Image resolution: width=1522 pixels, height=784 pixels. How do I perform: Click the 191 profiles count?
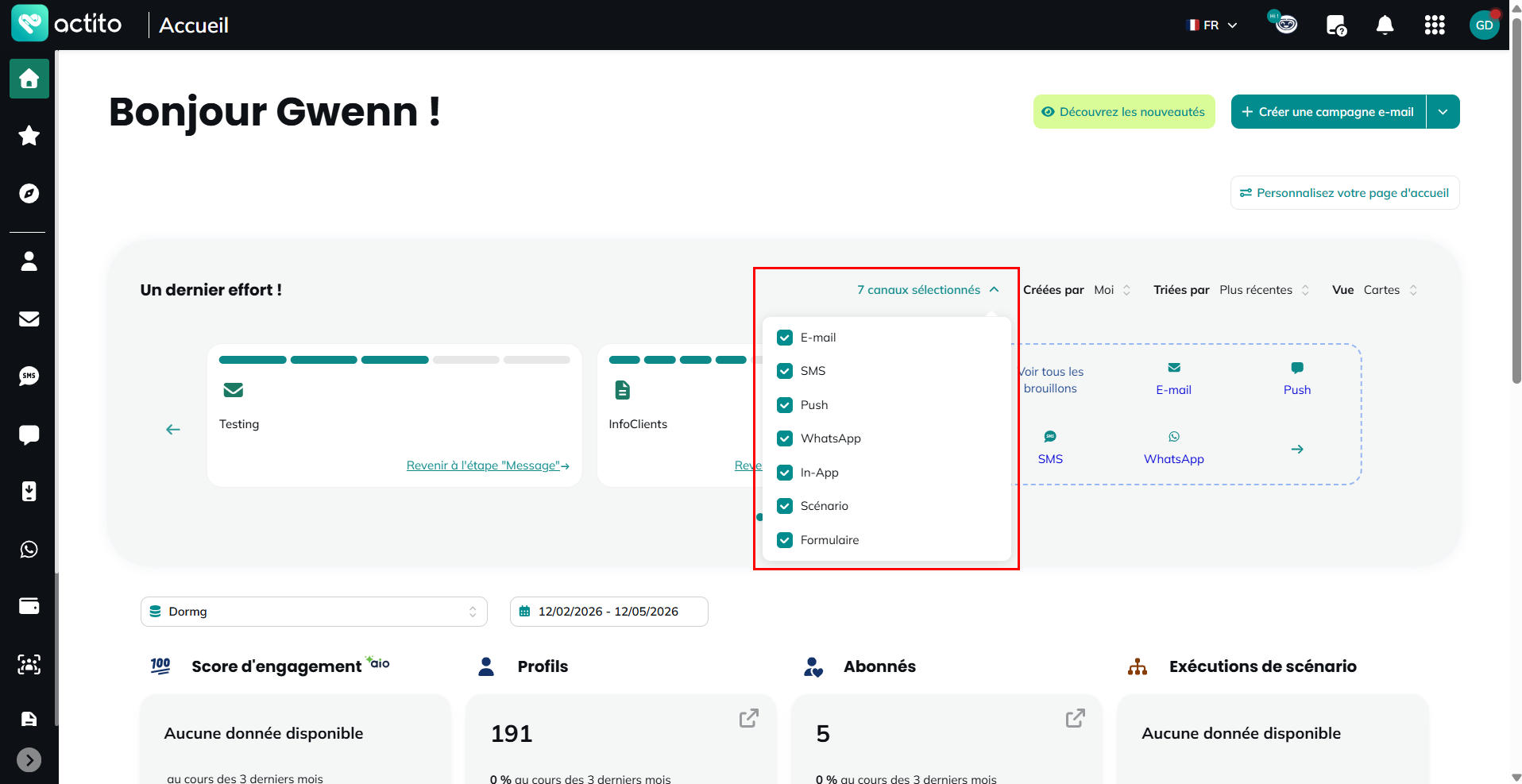click(512, 733)
